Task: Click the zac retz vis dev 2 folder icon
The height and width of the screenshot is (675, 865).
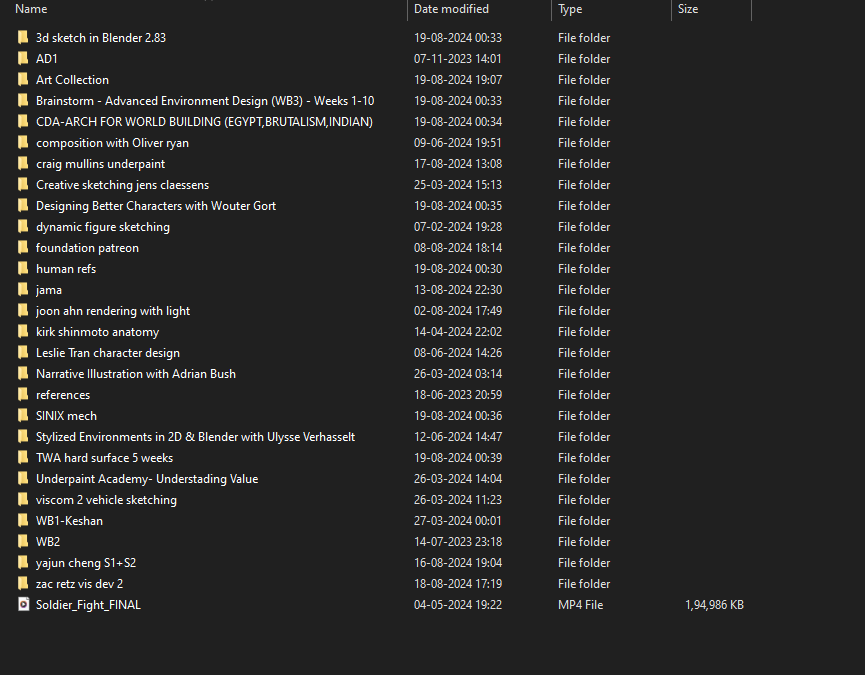Action: (23, 583)
